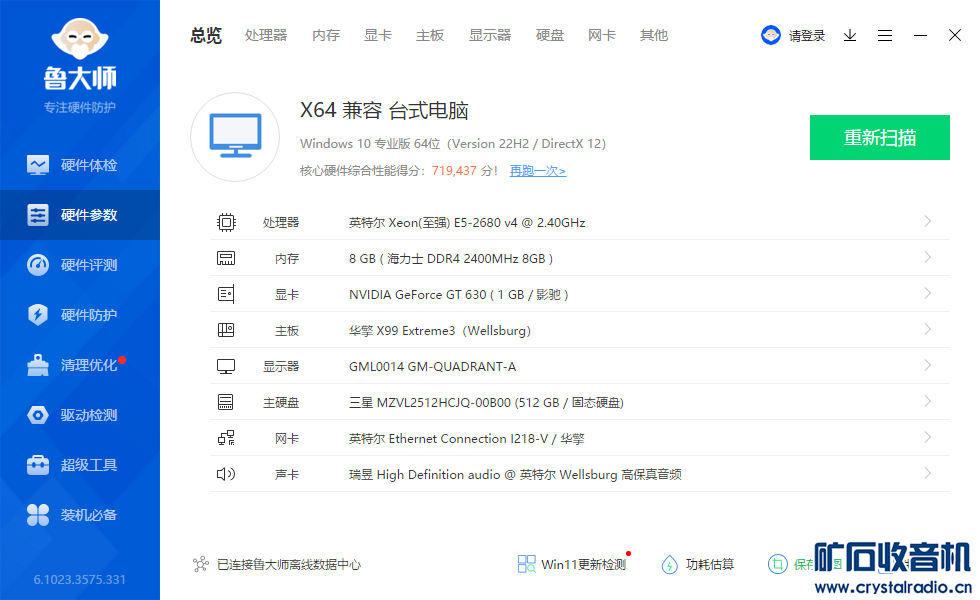Viewport: 980px width, 600px height.
Task: Switch to the 硬盘 tab
Action: [x=550, y=36]
